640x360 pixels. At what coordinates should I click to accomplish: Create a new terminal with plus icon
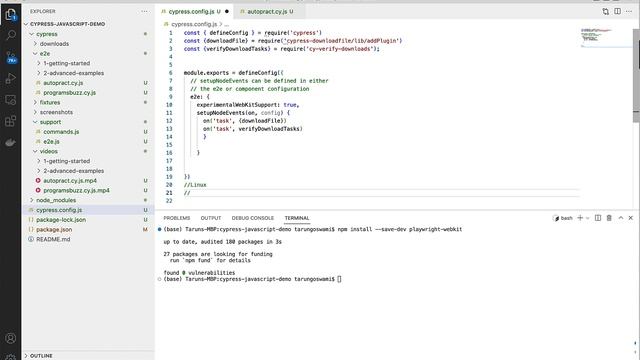click(580, 218)
